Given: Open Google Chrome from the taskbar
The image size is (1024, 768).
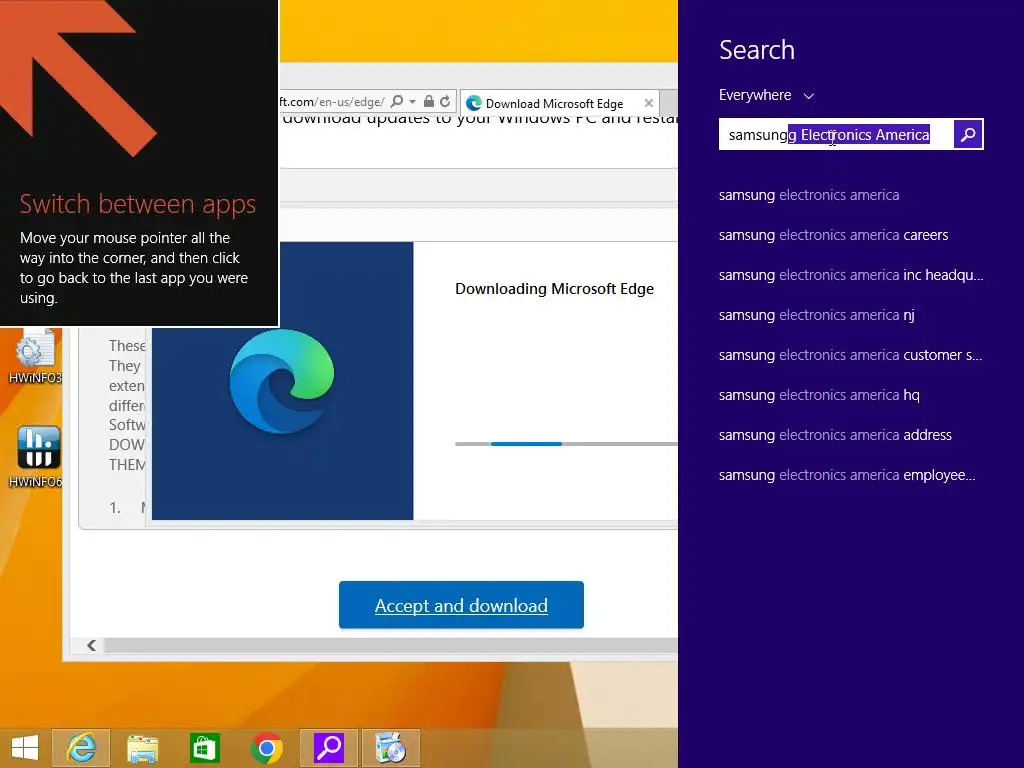Looking at the screenshot, I should pyautogui.click(x=266, y=748).
